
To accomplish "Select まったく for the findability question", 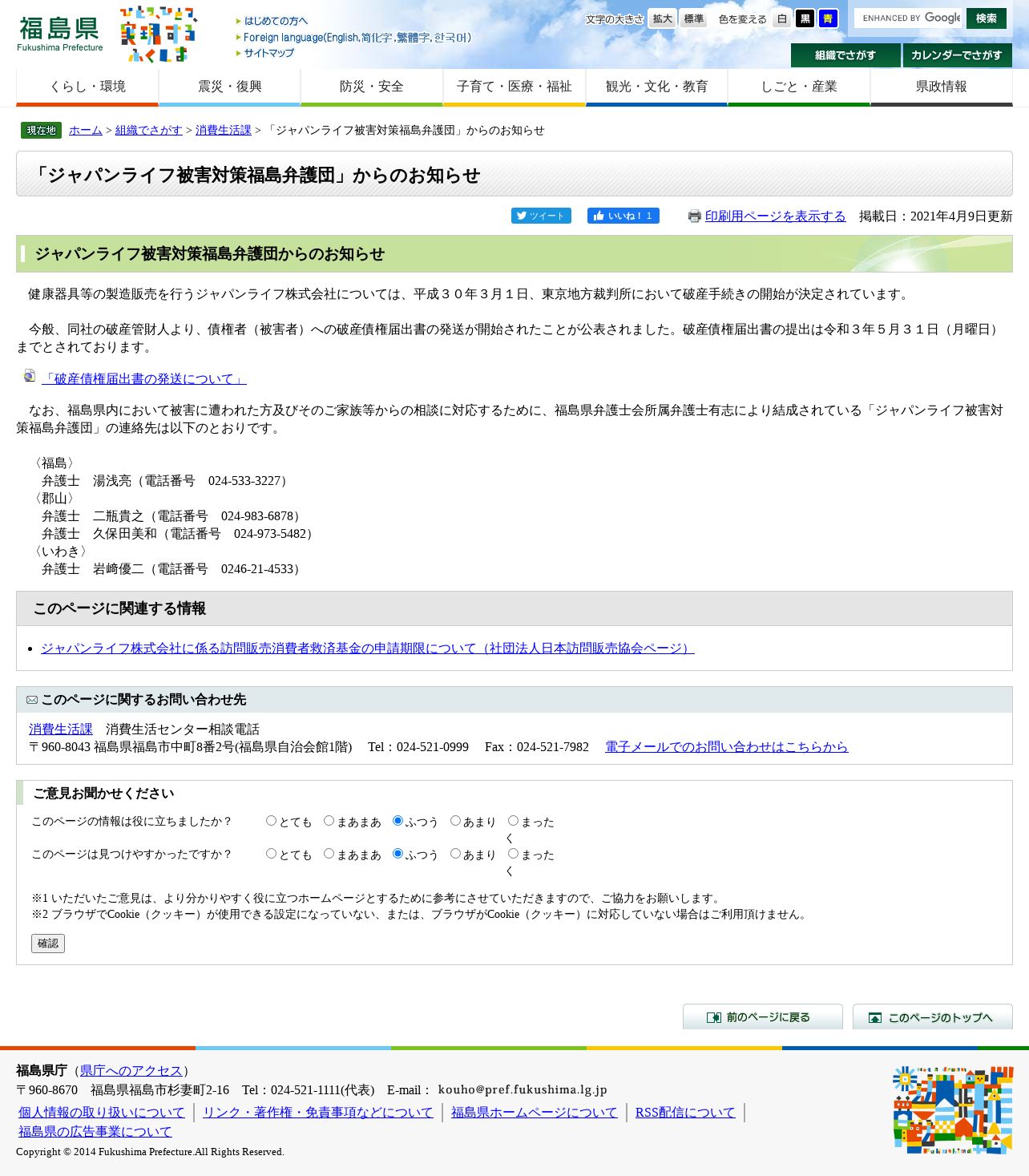I will [x=513, y=854].
